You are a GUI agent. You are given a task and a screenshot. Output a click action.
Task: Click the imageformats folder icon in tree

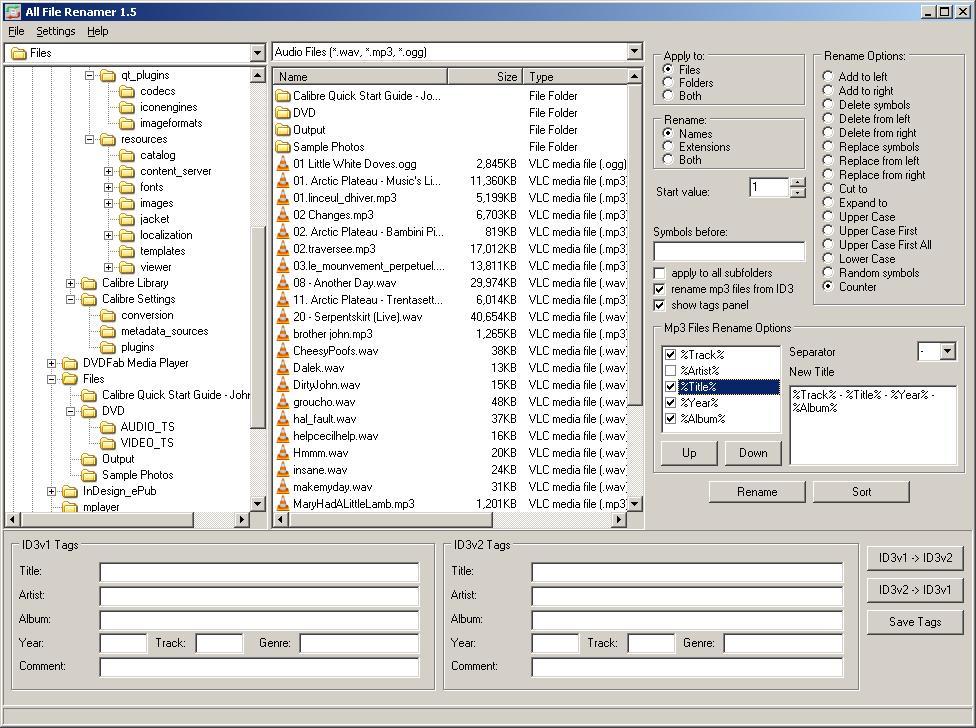(127, 123)
